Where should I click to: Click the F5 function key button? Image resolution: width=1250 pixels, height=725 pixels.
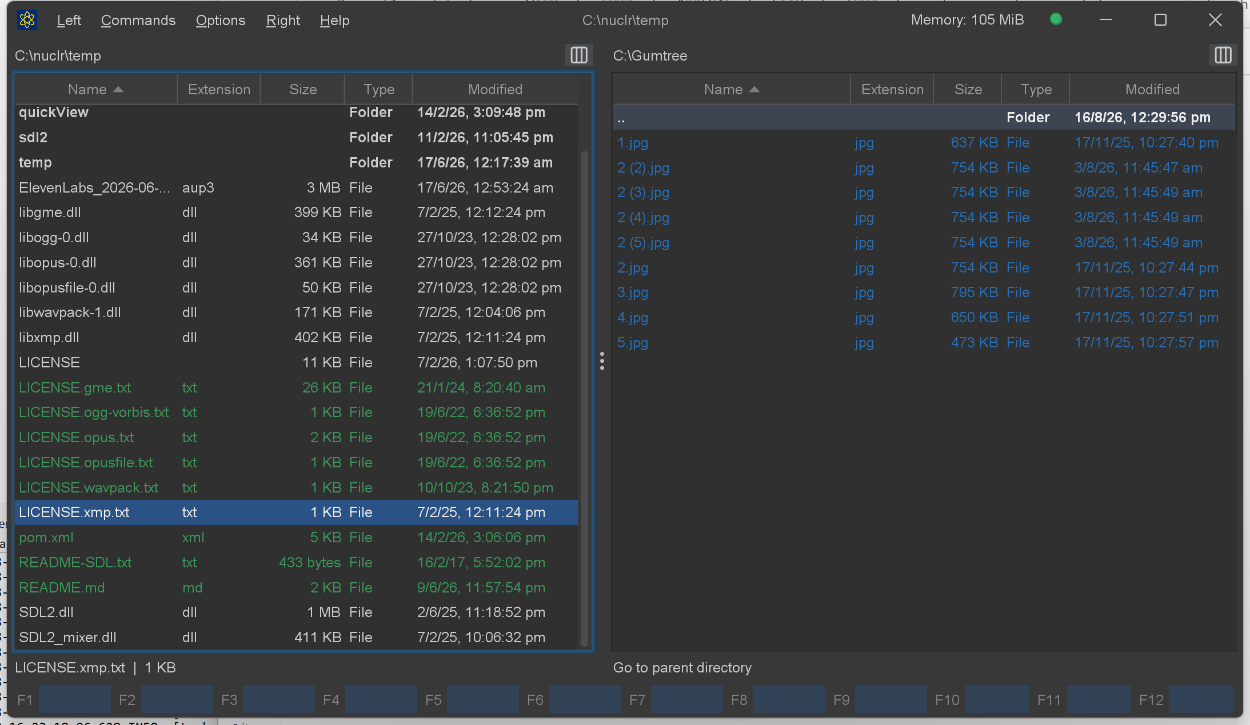(470, 700)
